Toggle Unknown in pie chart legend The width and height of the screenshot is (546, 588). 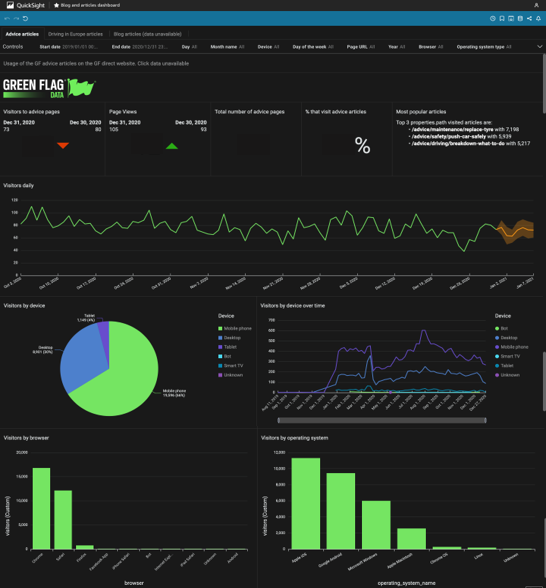pos(231,375)
